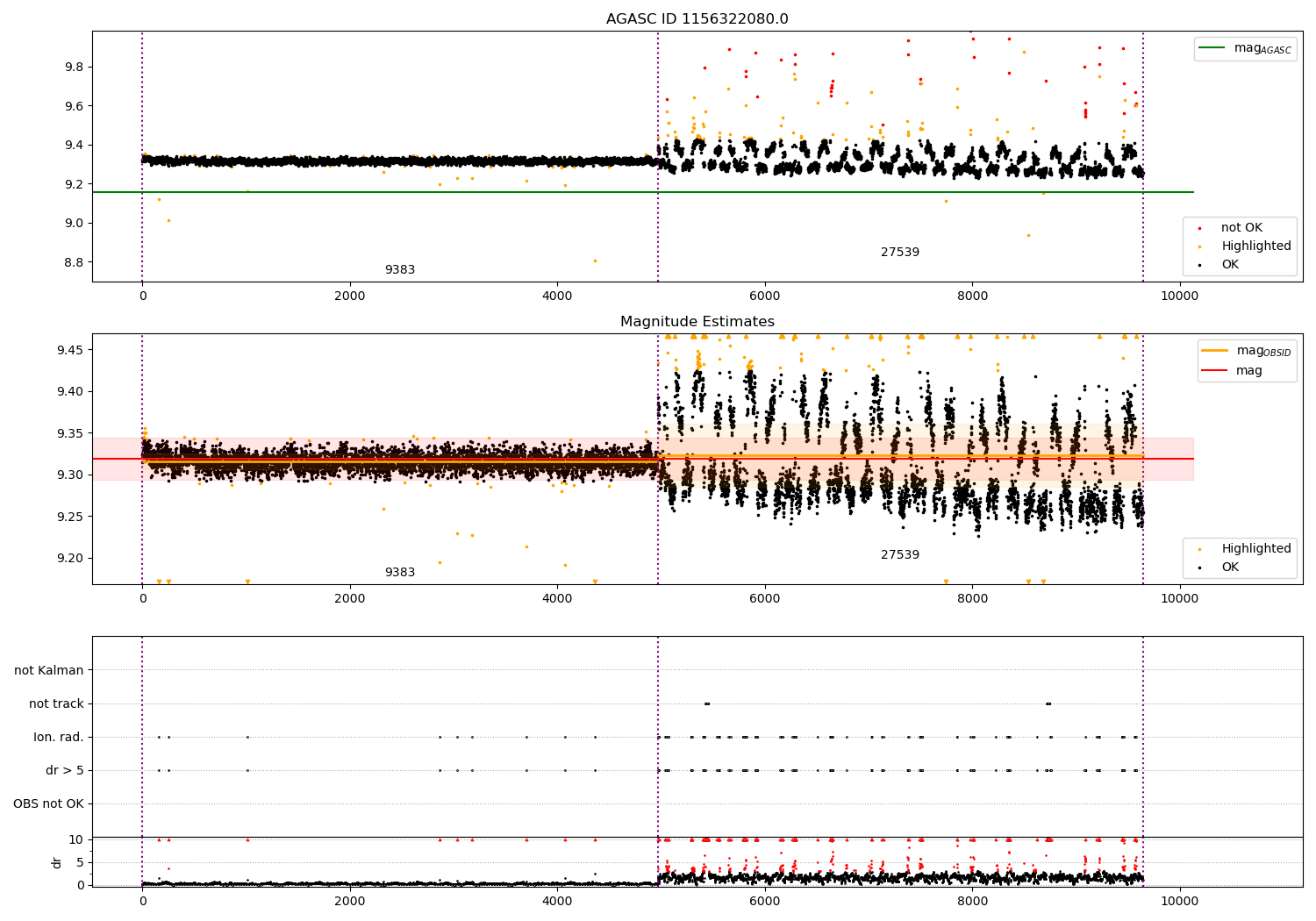Screen dimensions: 1316x921
Task: Click the 9.0 tick on top y-axis
Action: pos(75,224)
